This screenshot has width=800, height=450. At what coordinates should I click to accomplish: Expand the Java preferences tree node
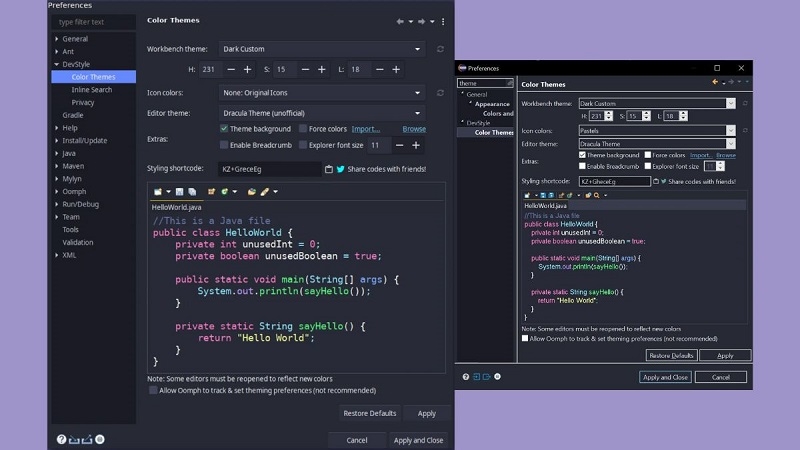(57, 154)
